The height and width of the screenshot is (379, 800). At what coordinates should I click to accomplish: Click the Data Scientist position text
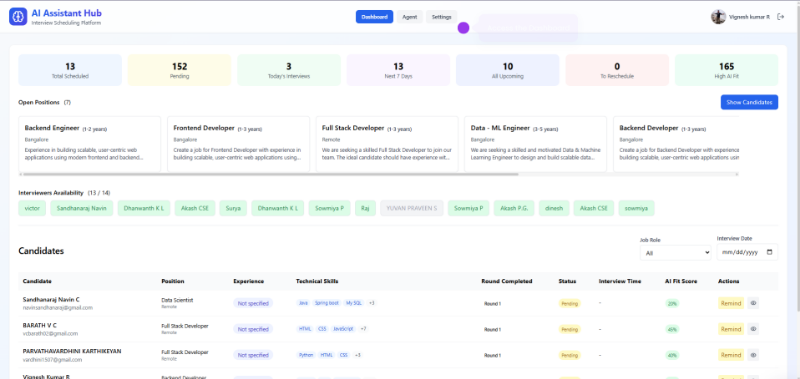tap(177, 300)
